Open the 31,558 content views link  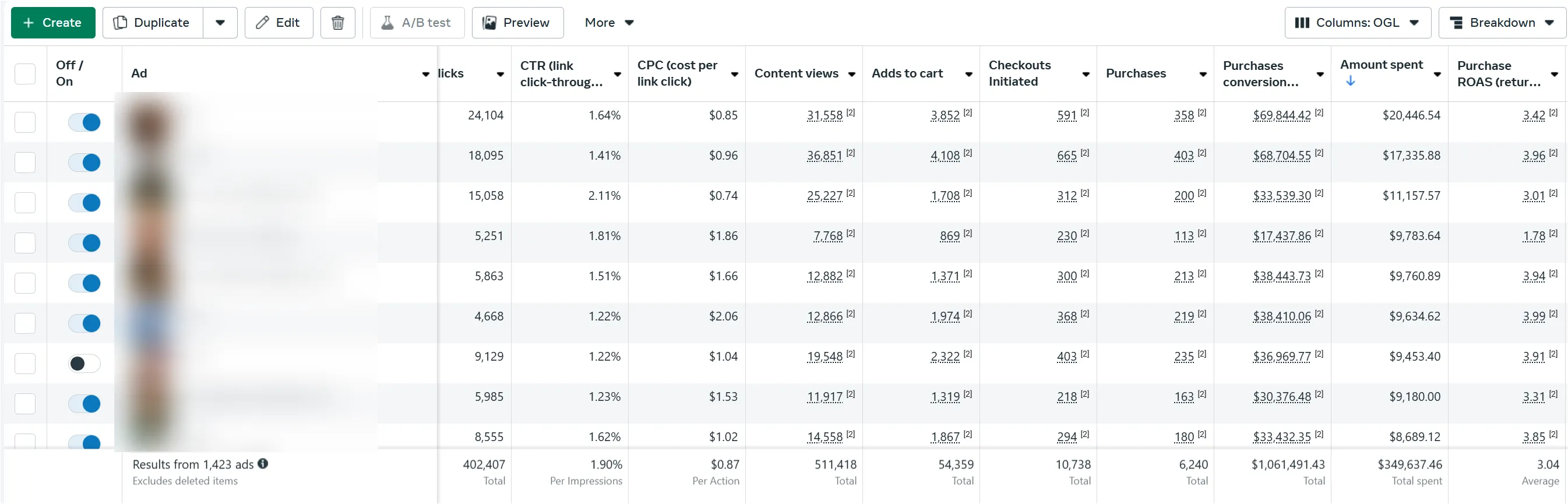click(826, 115)
